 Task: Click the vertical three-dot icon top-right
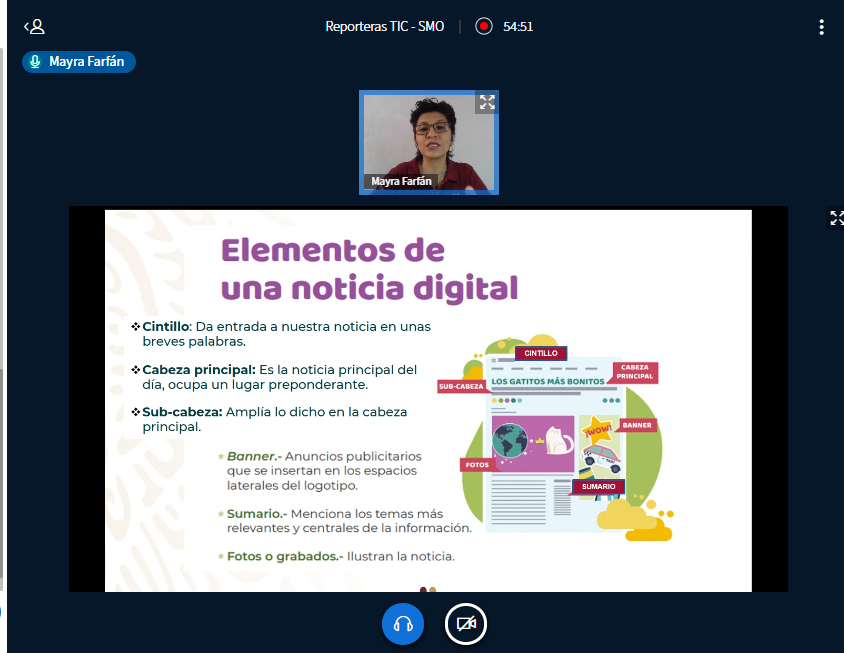[x=823, y=27]
